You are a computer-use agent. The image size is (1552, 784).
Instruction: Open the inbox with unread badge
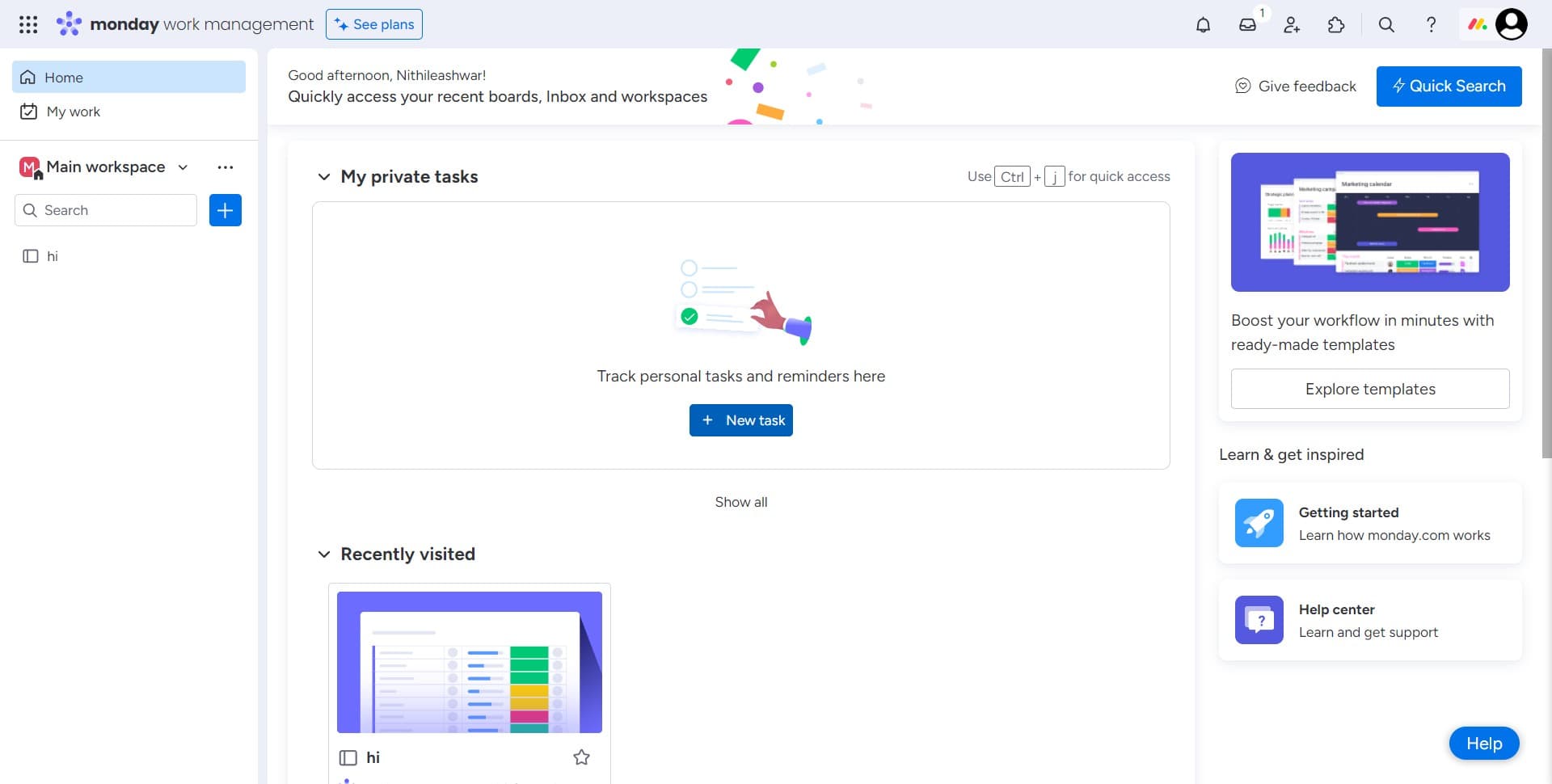(1247, 24)
